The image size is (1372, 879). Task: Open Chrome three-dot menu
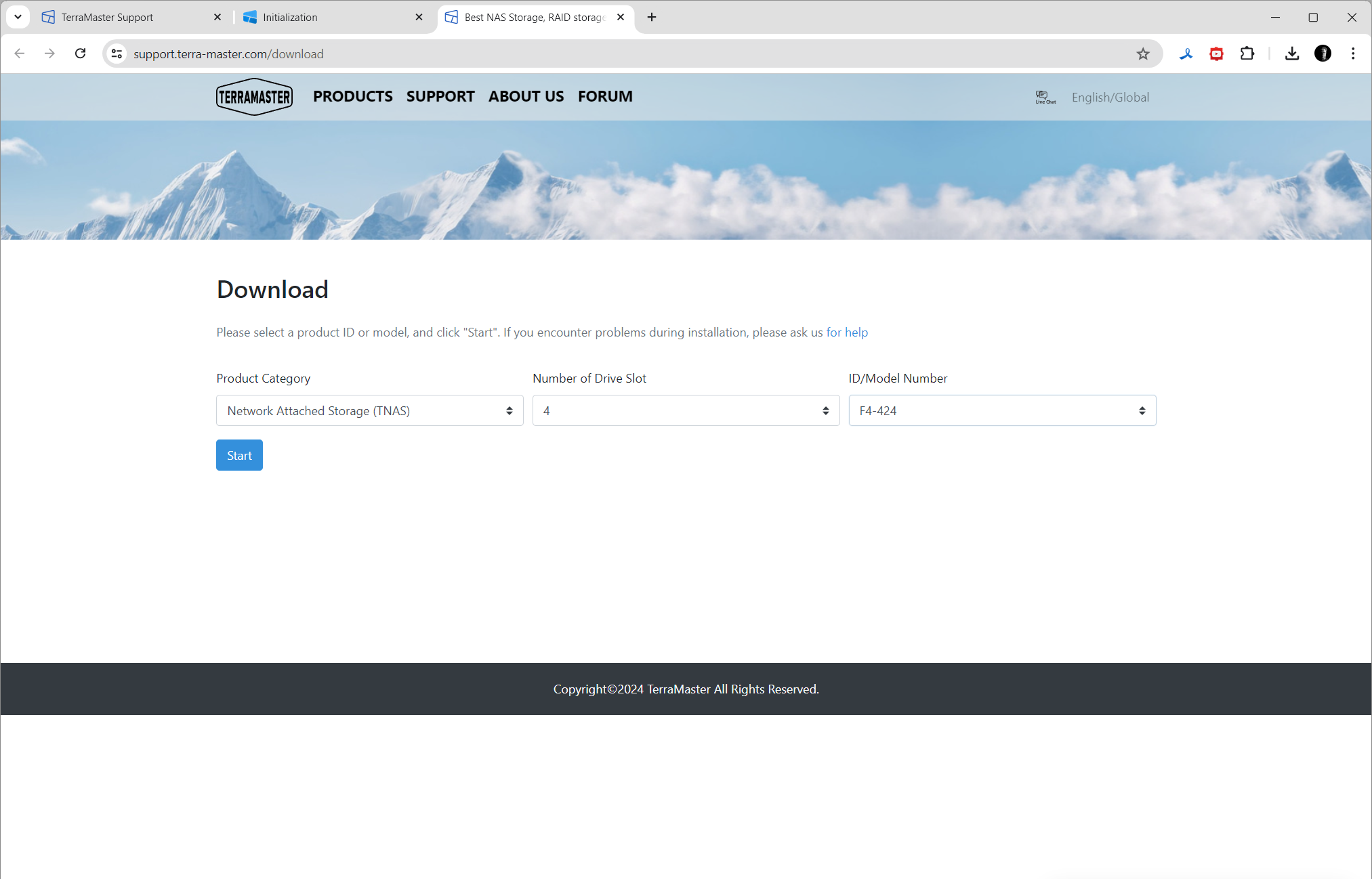tap(1353, 54)
